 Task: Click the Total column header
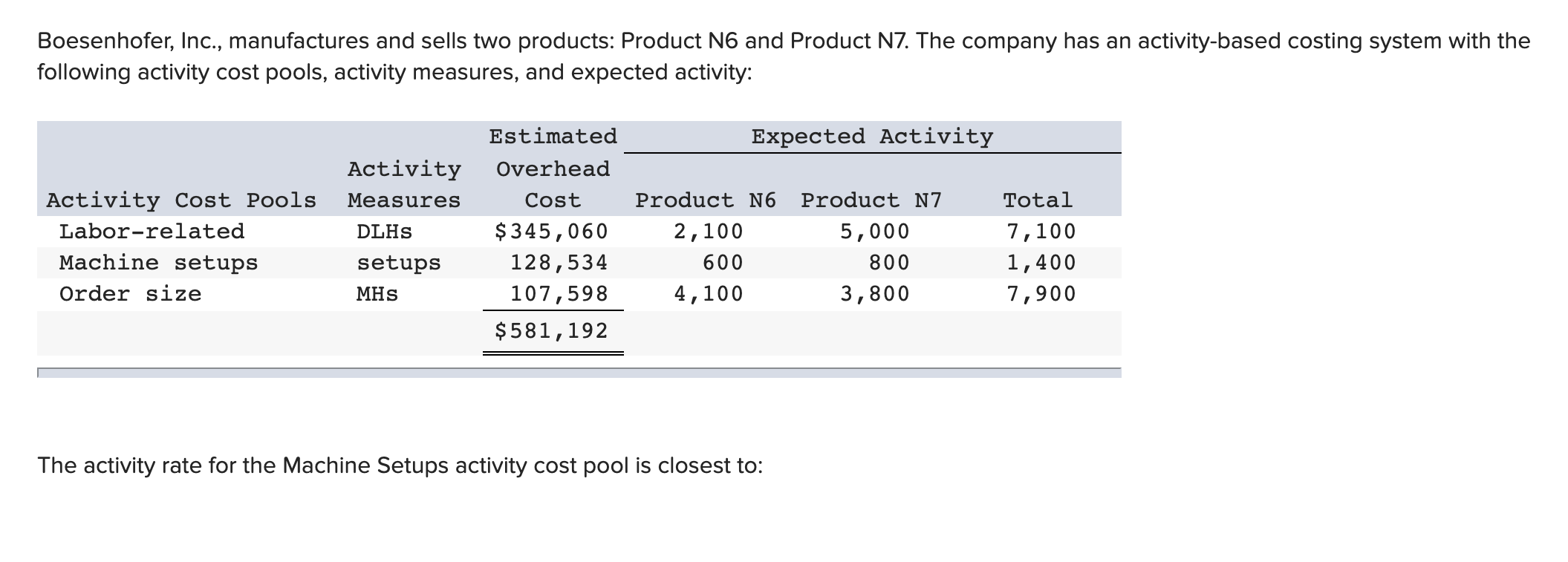pos(1038,200)
